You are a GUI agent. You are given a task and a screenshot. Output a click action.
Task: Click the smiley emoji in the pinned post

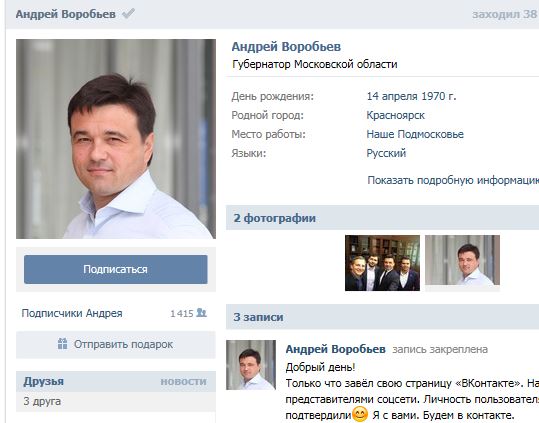pos(360,414)
